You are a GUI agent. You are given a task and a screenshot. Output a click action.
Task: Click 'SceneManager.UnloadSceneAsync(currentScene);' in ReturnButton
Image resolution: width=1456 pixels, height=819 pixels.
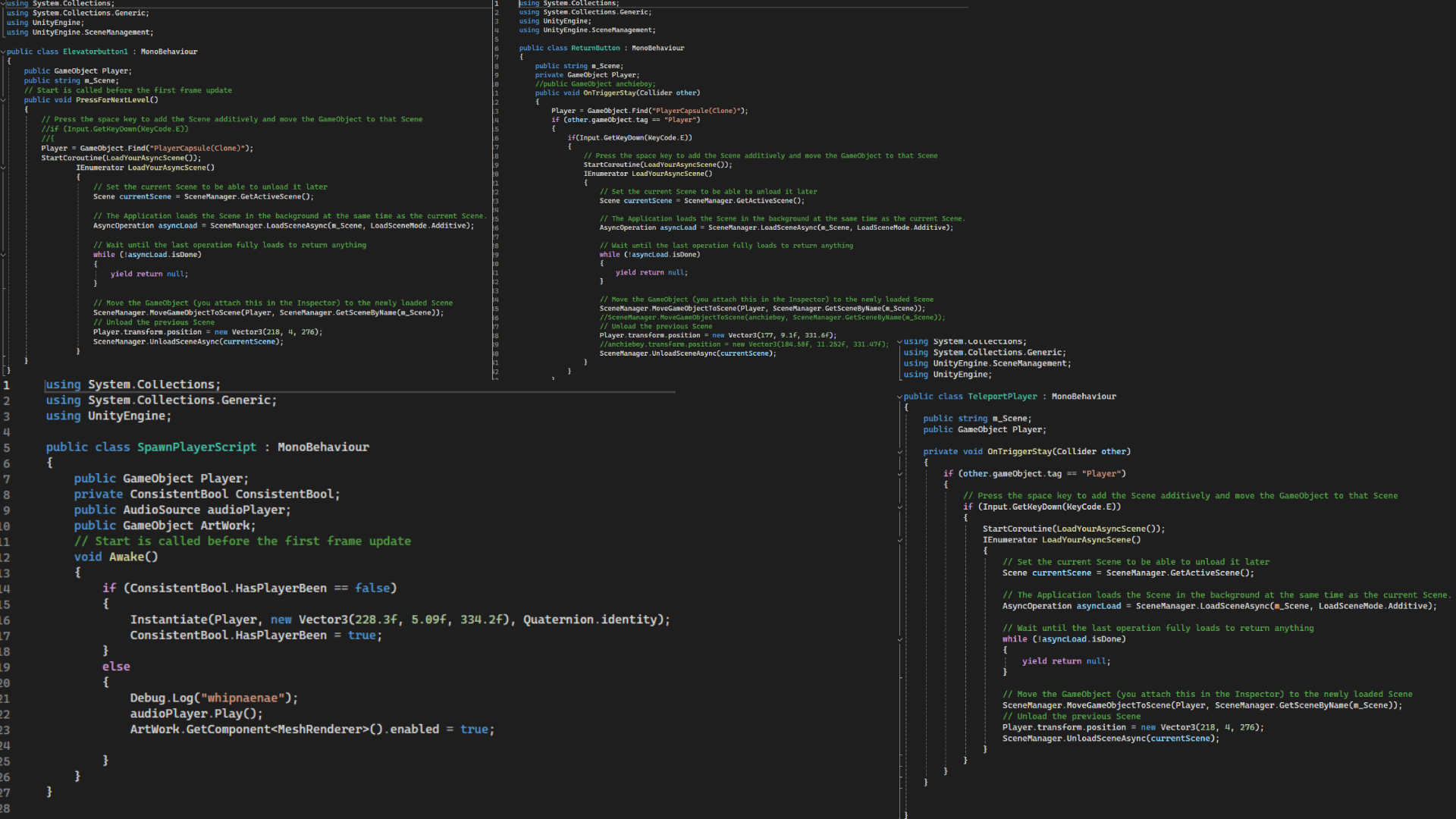pyautogui.click(x=688, y=353)
